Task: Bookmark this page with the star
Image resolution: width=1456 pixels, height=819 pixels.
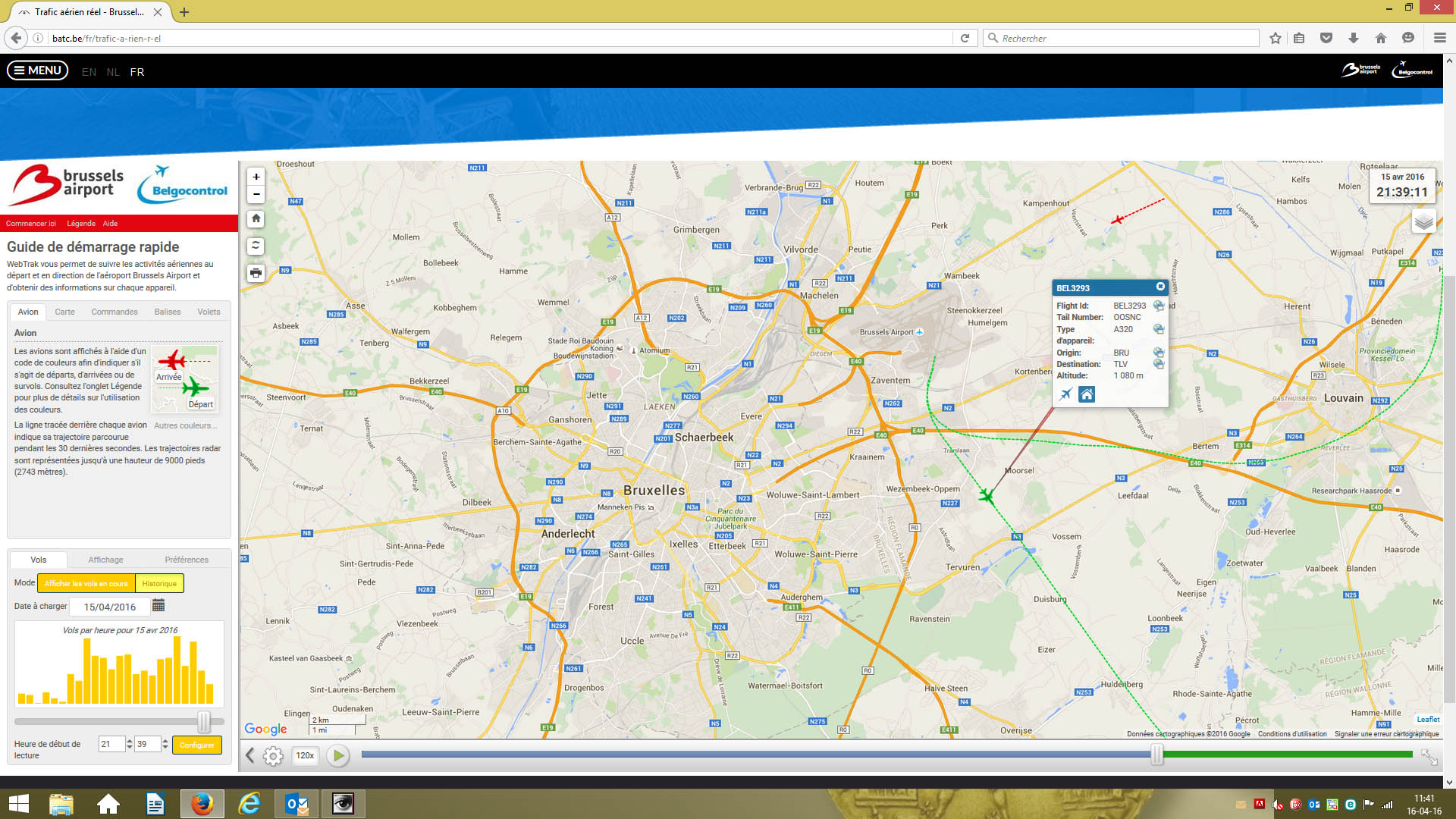Action: coord(1276,38)
